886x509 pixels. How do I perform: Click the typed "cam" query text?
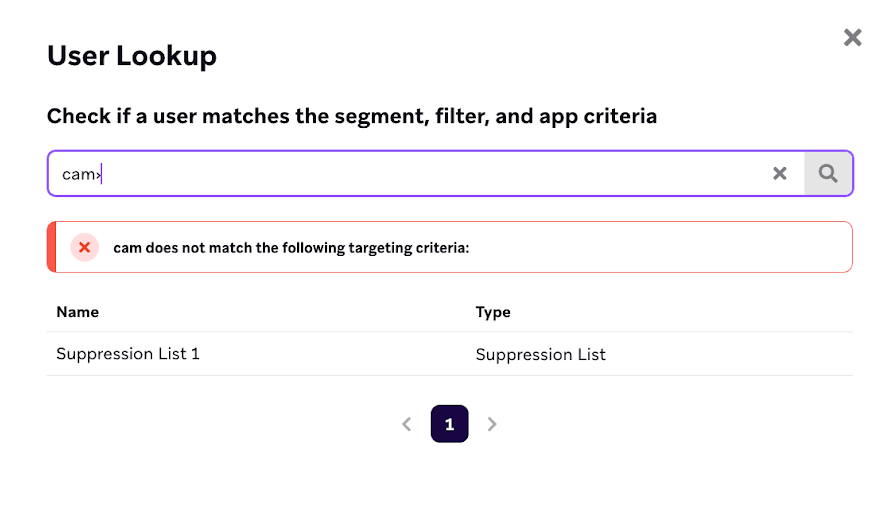(77, 174)
